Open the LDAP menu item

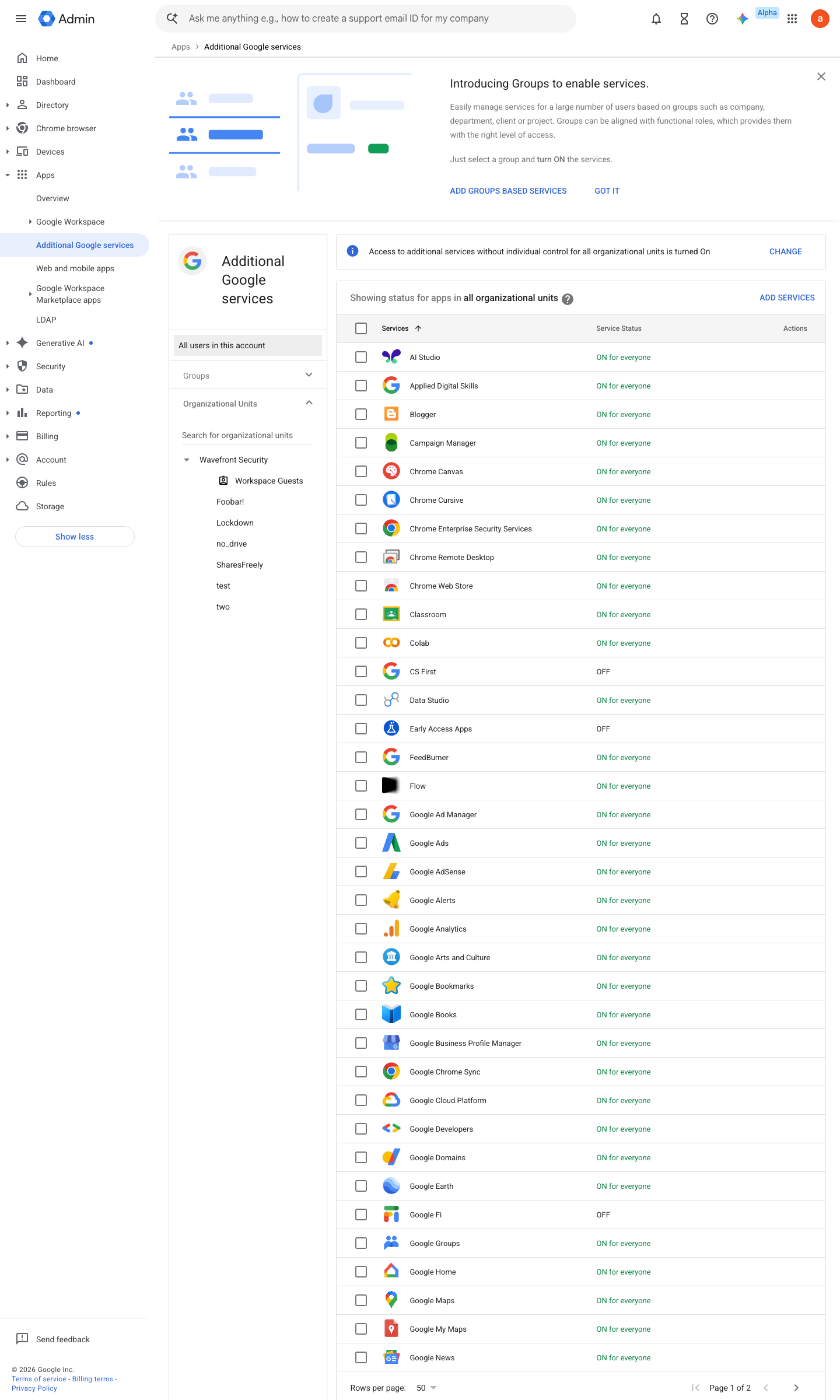pyautogui.click(x=46, y=320)
